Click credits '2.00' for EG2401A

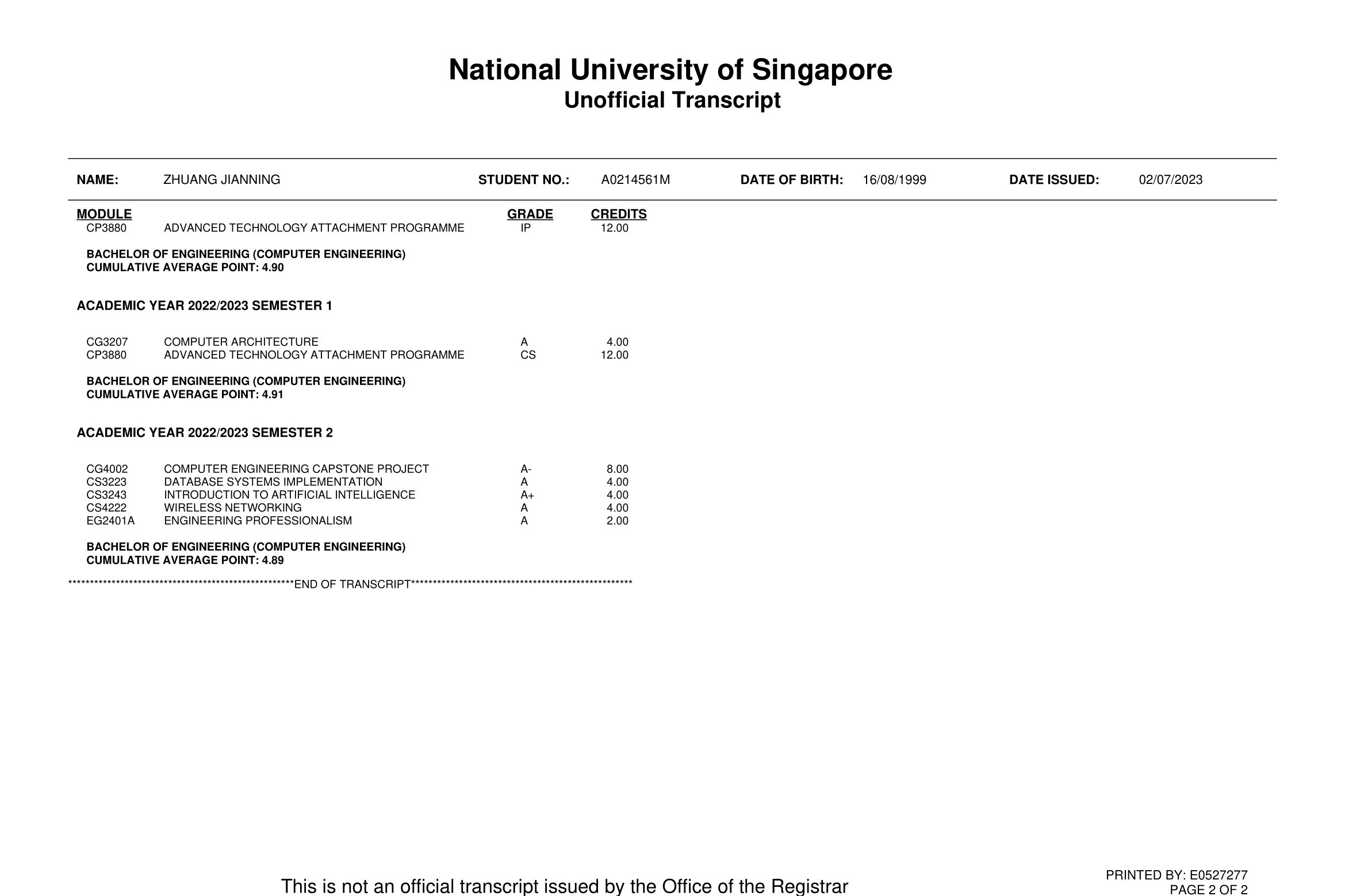coord(617,521)
